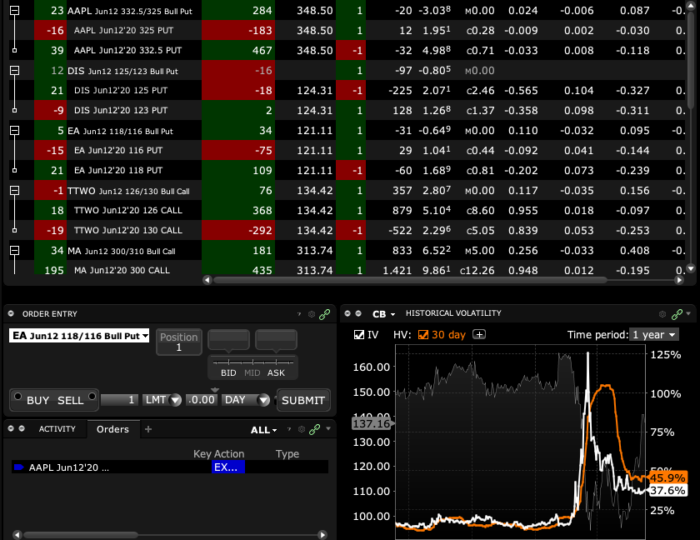
Task: Add another HV period with the plus icon
Action: [x=479, y=335]
